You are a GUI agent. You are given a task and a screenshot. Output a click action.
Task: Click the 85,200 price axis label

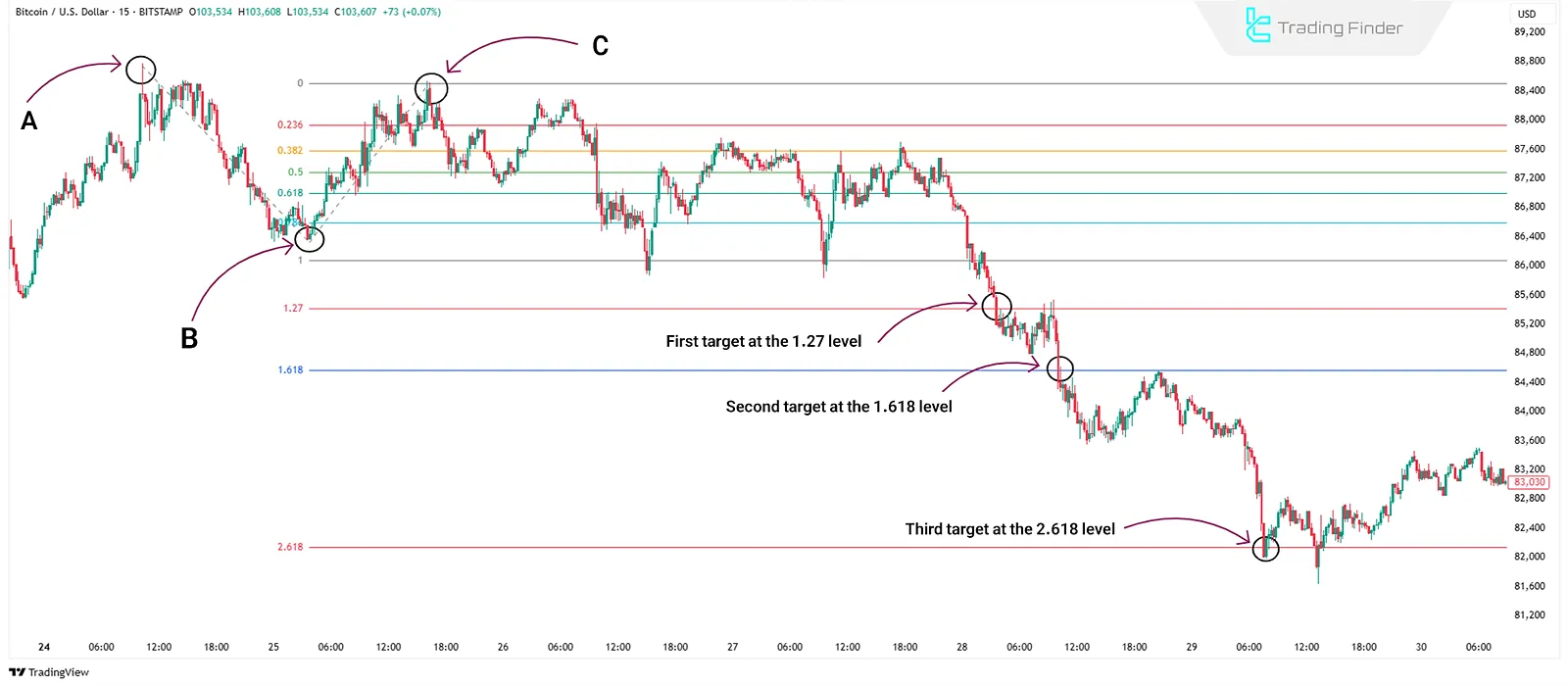1530,323
